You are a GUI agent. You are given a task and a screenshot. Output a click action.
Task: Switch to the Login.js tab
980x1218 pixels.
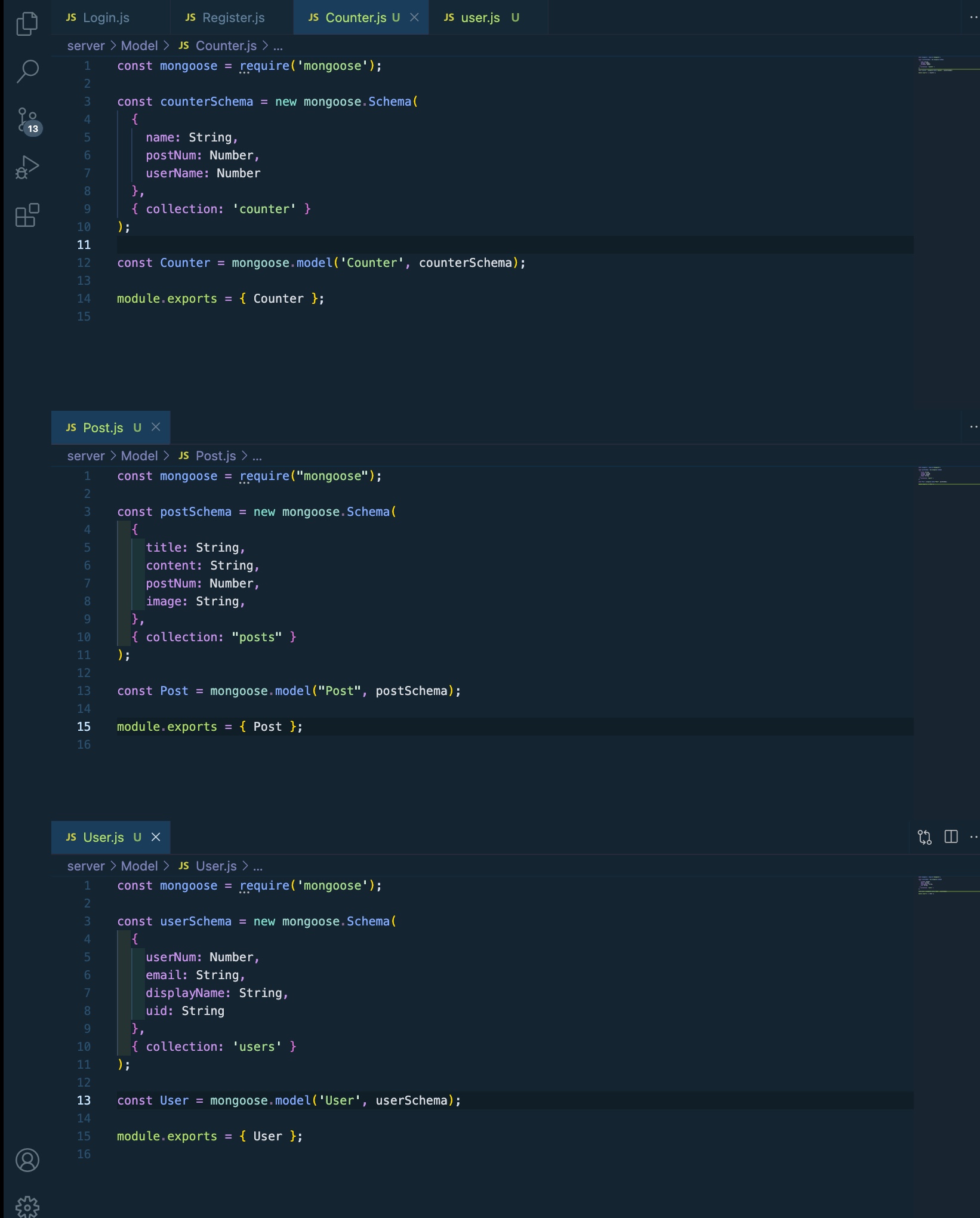click(106, 17)
